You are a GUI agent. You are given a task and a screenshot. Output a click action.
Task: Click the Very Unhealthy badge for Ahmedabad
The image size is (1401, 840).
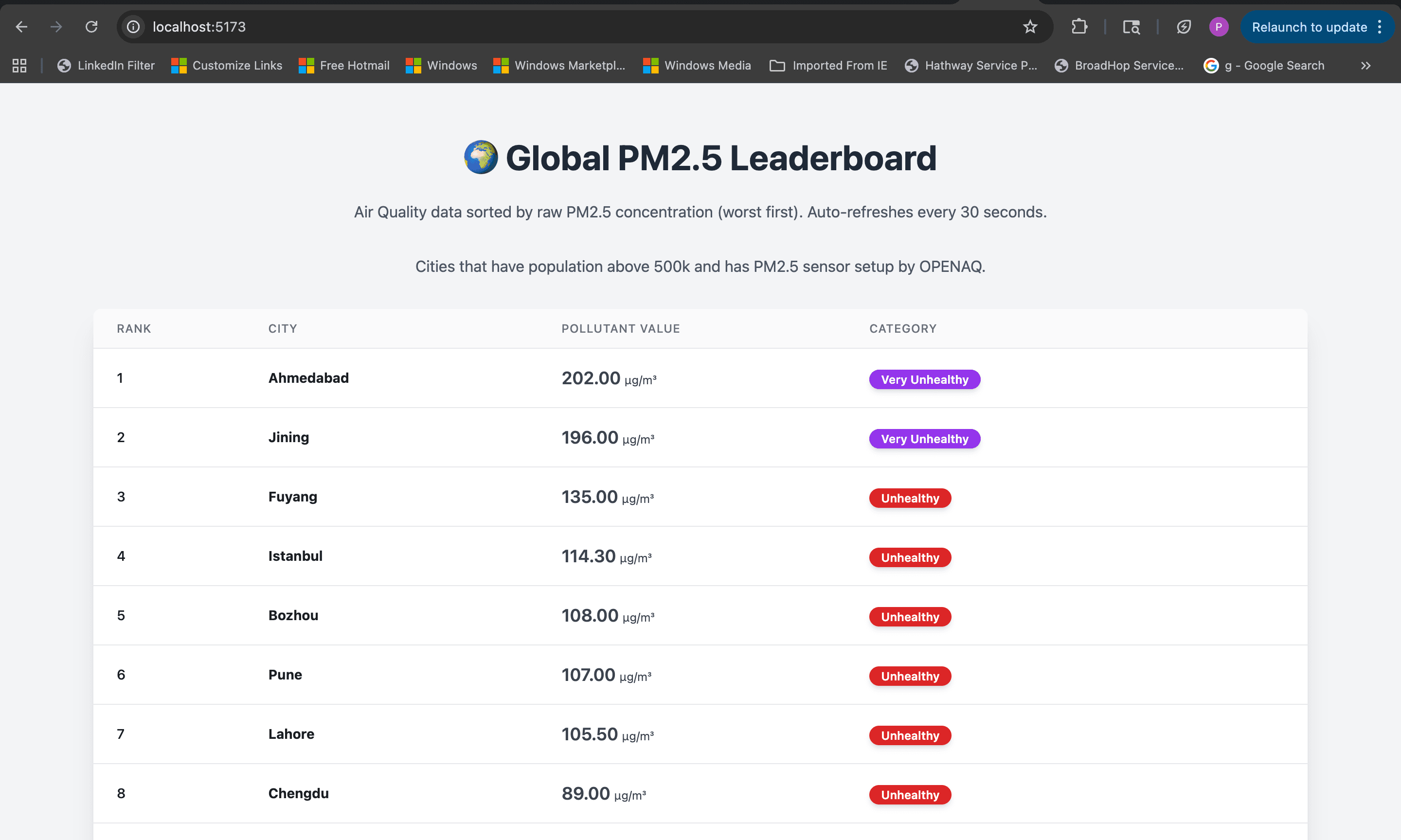(924, 379)
